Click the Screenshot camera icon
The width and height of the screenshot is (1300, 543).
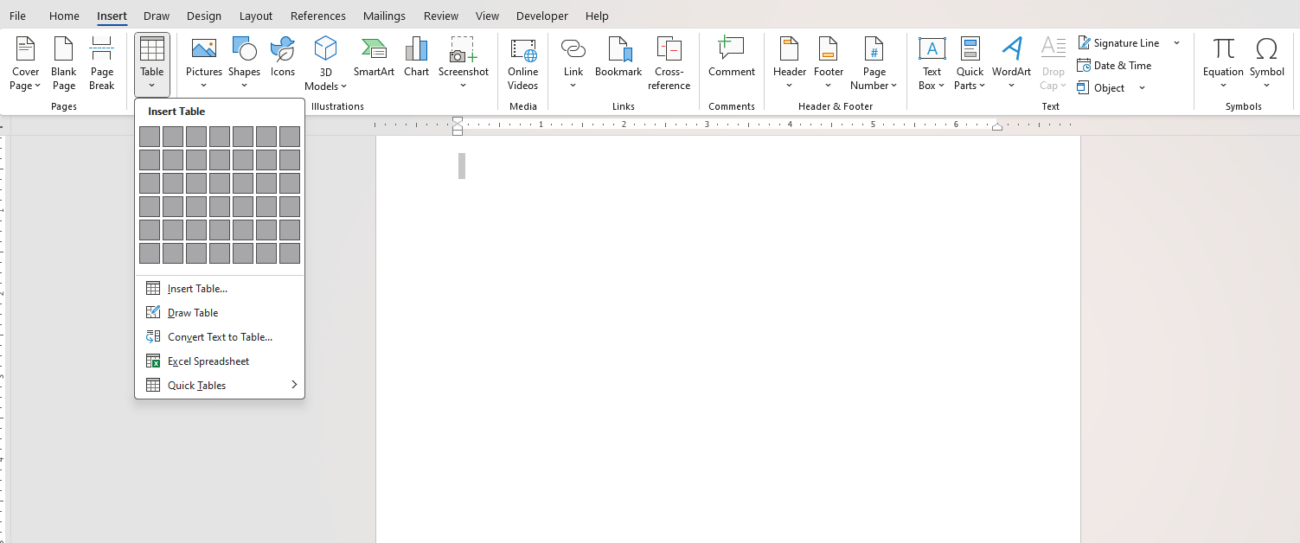click(x=463, y=50)
